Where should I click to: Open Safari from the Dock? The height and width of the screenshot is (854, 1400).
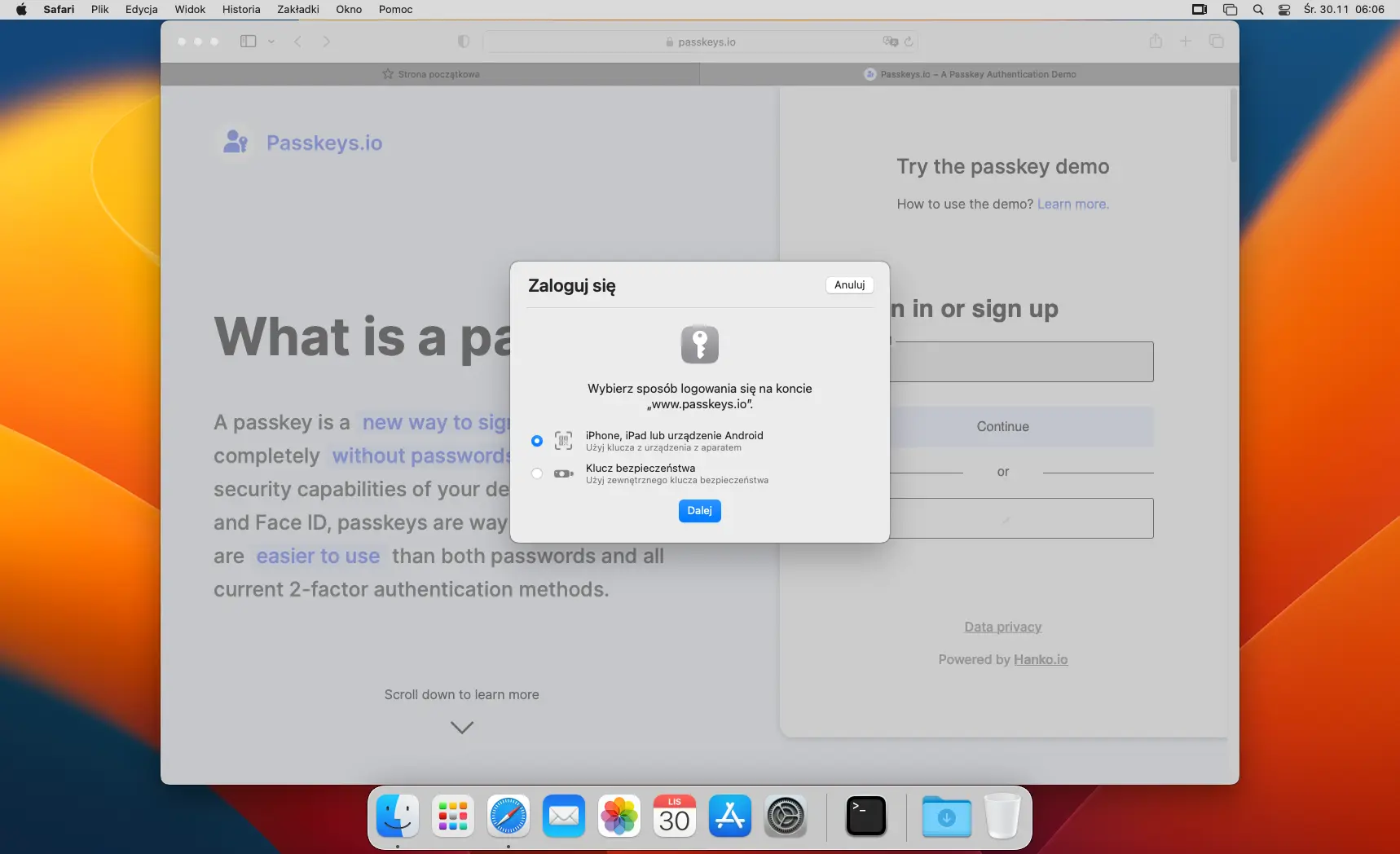point(508,816)
